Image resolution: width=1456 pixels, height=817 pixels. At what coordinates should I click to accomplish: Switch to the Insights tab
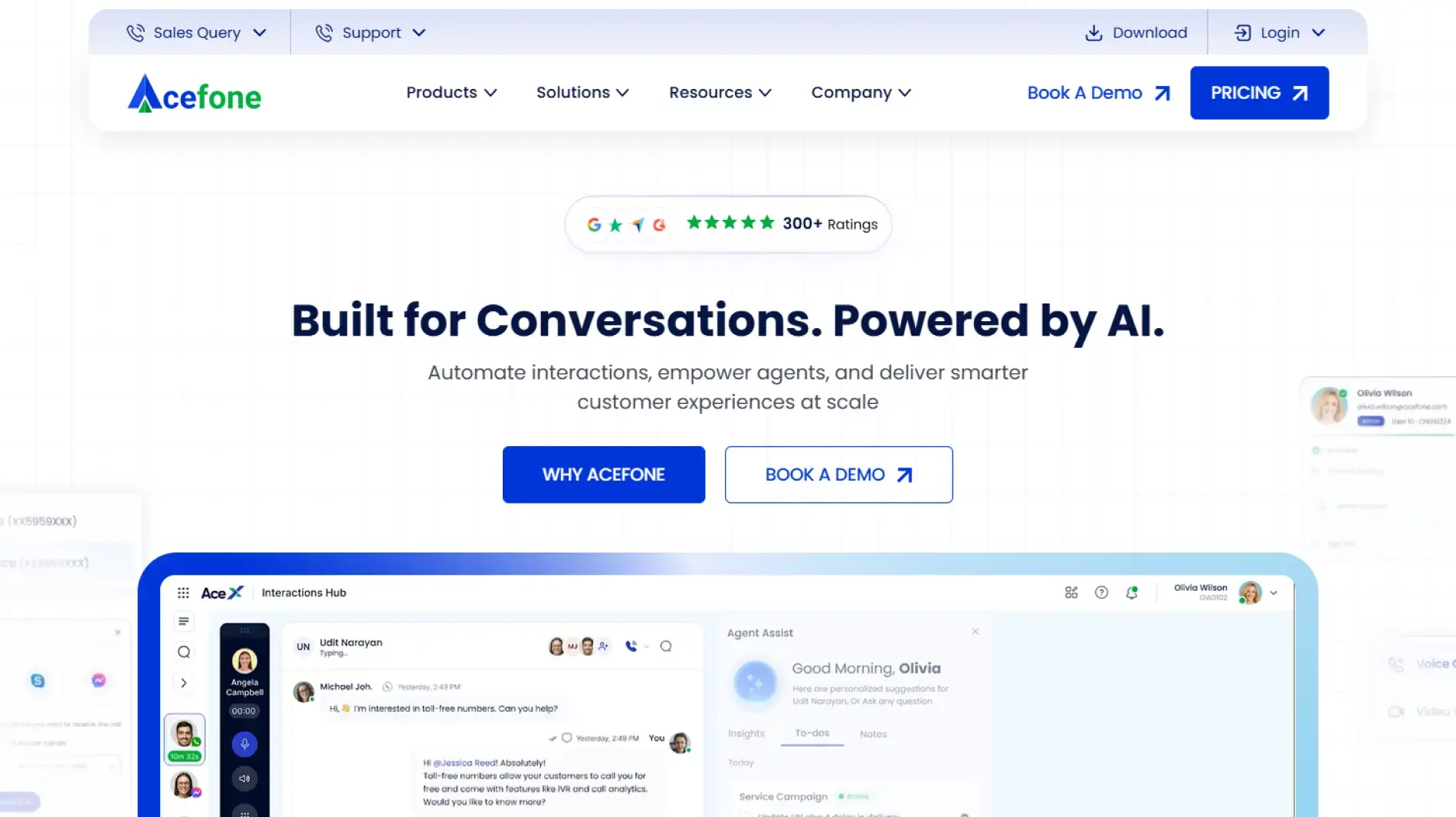click(x=746, y=733)
